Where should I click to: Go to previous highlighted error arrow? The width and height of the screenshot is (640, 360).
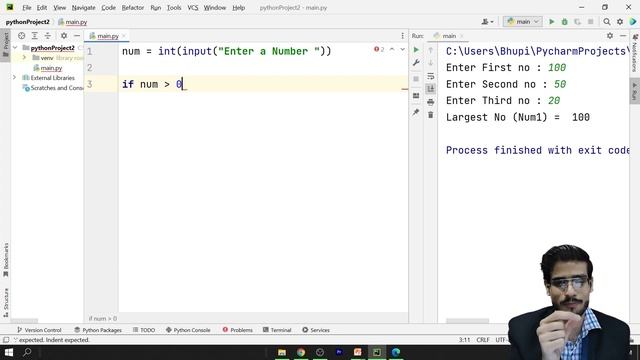pyautogui.click(x=392, y=49)
